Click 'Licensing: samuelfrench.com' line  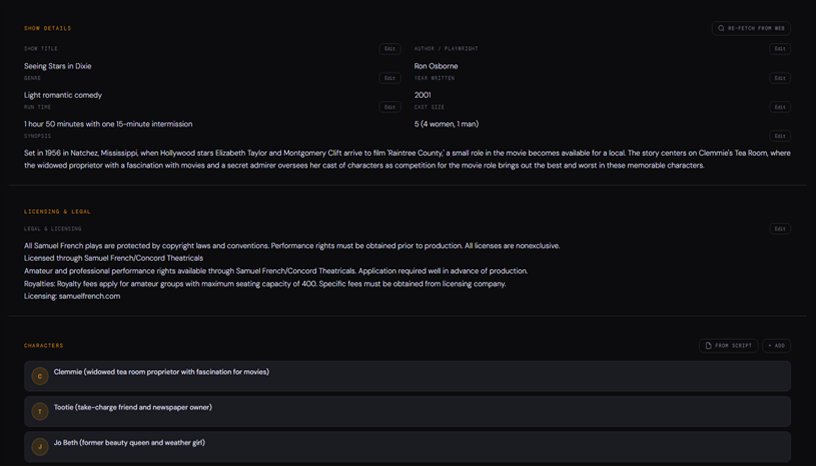tap(72, 296)
